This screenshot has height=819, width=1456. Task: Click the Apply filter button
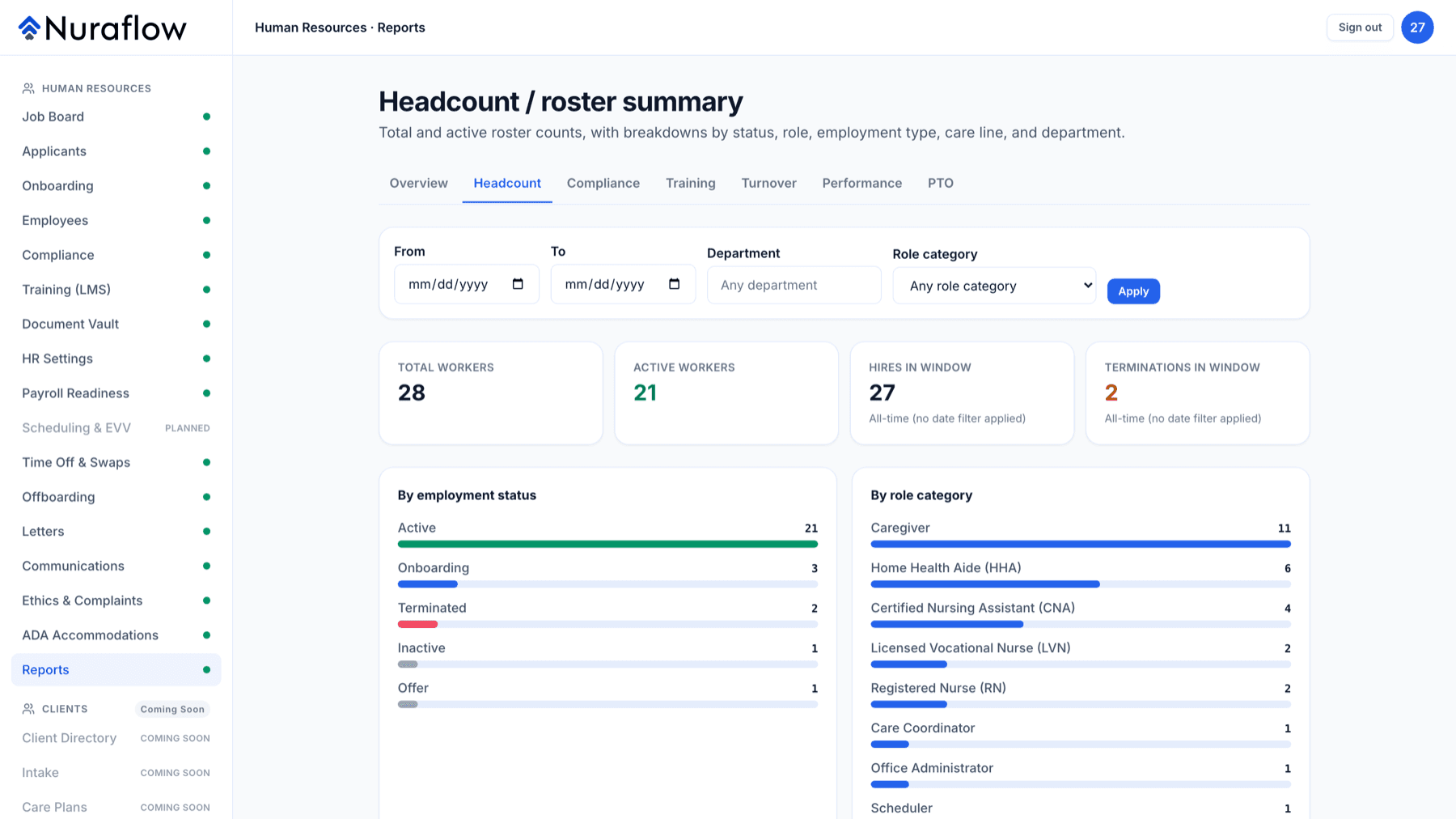(x=1133, y=291)
